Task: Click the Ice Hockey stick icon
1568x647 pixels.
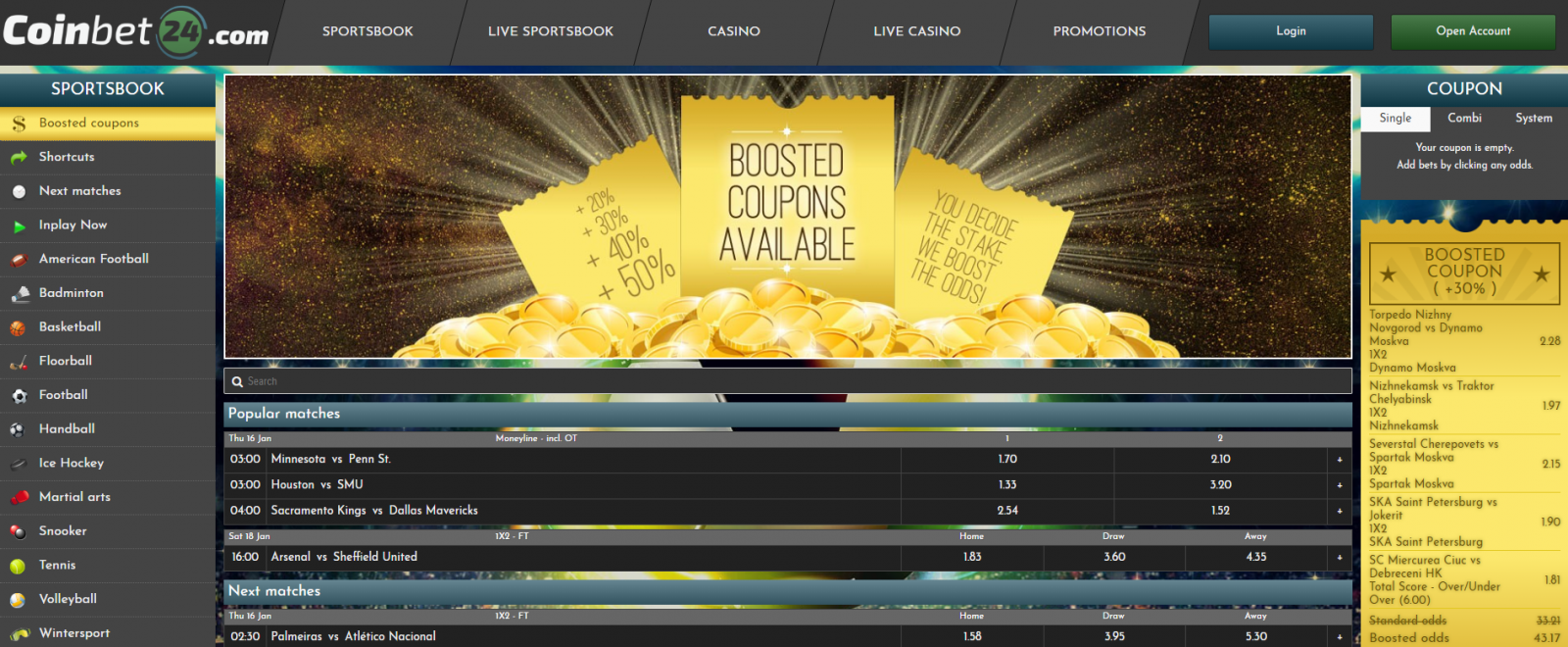Action: 19,464
